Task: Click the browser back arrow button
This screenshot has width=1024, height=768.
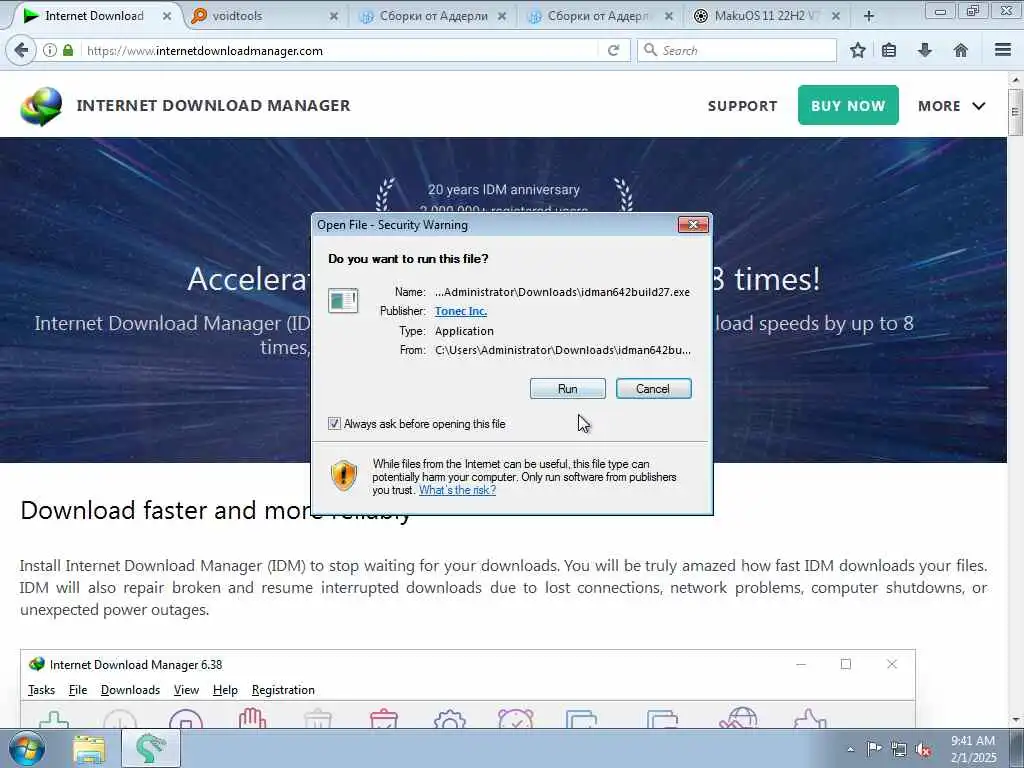Action: (21, 50)
